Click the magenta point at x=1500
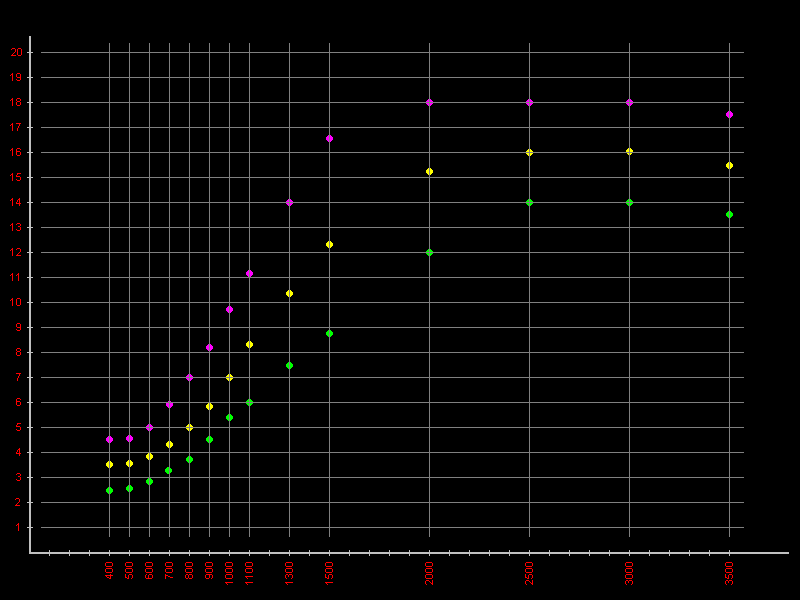 click(329, 138)
